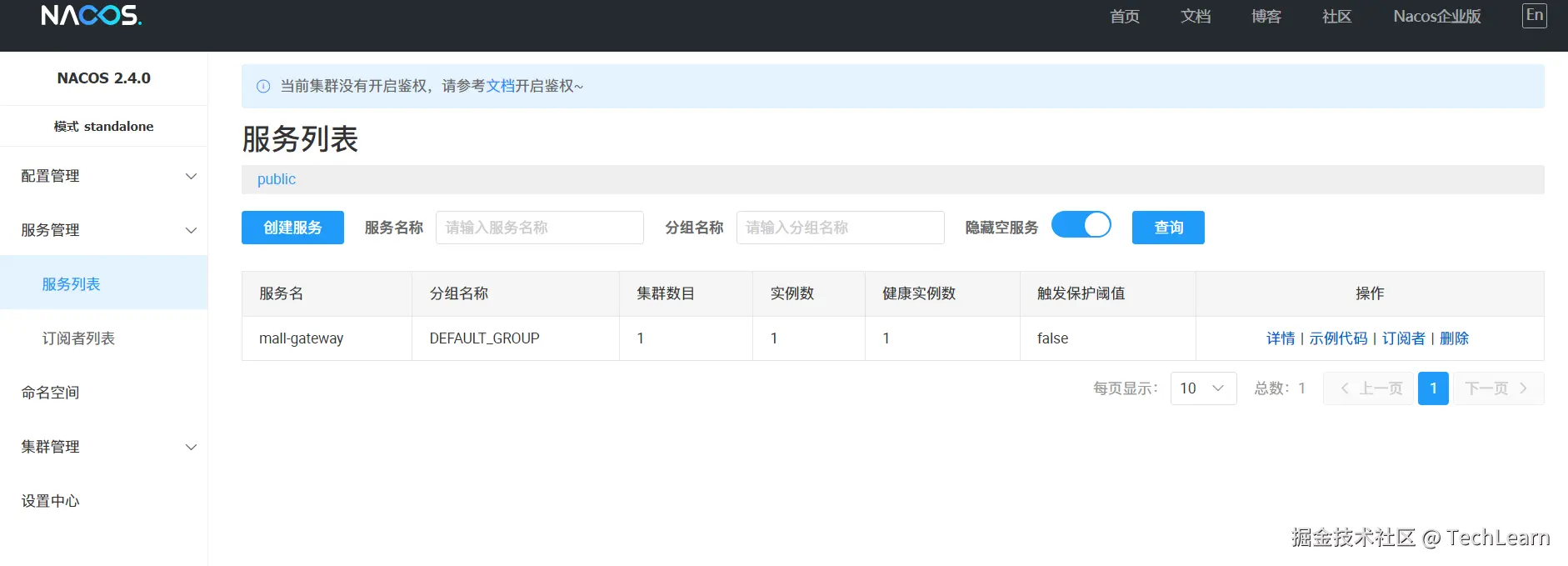
Task: Open 订阅者 for mall-gateway
Action: (x=1404, y=338)
